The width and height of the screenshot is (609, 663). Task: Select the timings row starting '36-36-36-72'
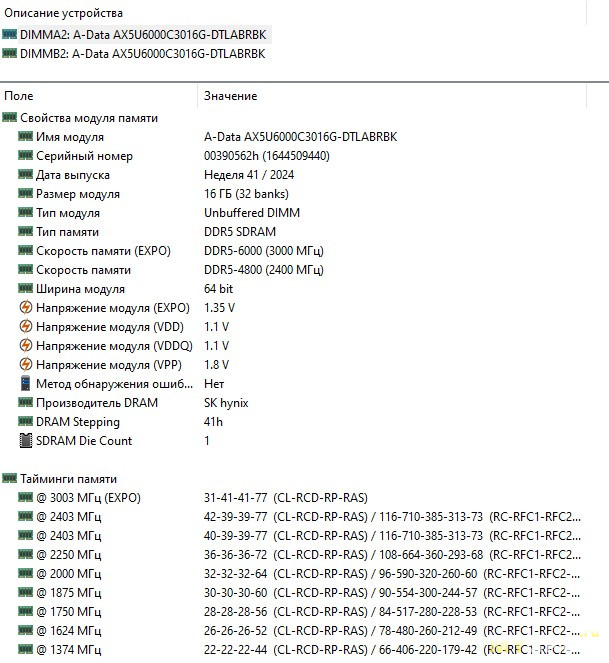392,555
